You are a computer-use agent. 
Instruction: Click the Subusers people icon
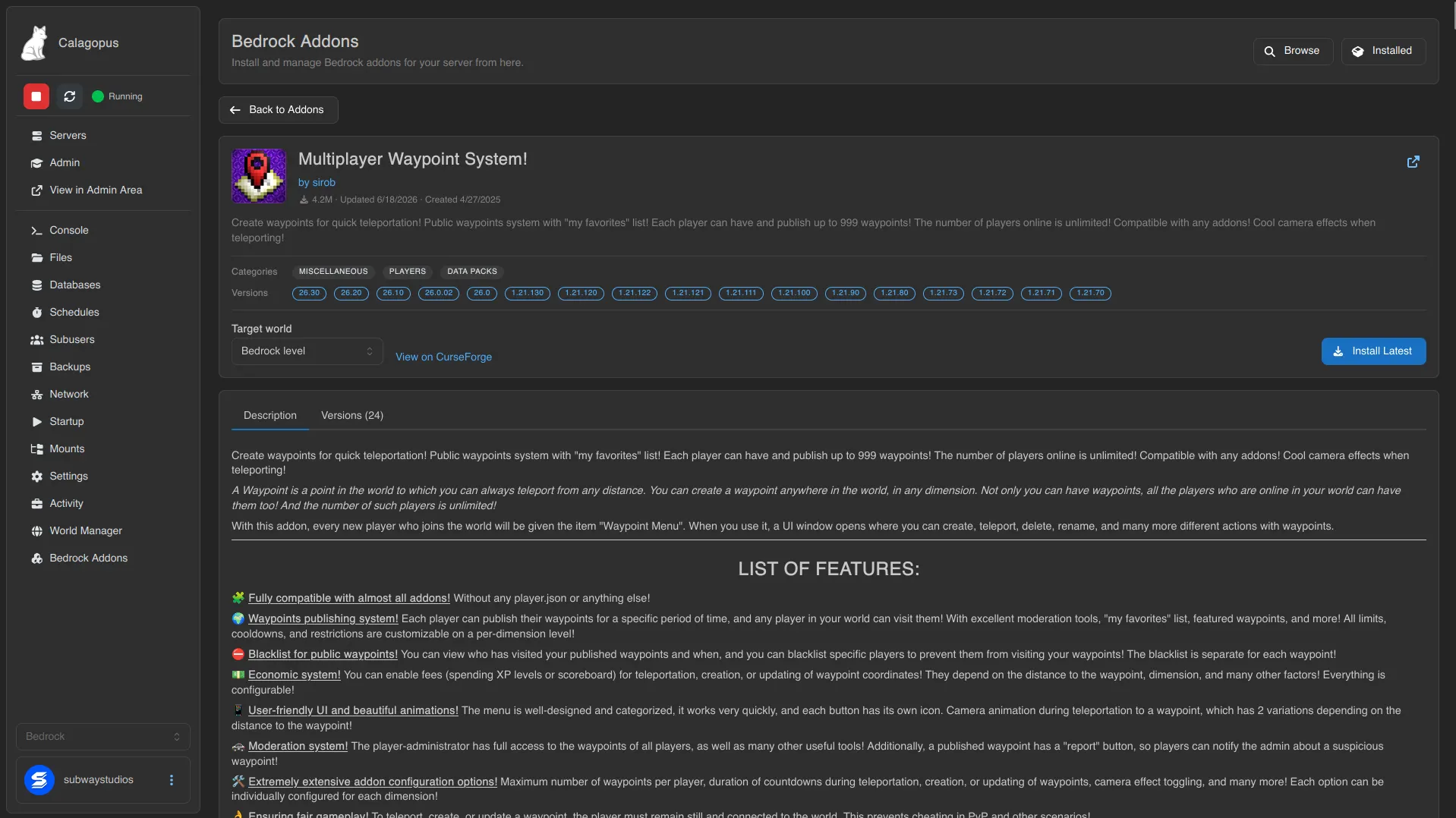(36, 340)
